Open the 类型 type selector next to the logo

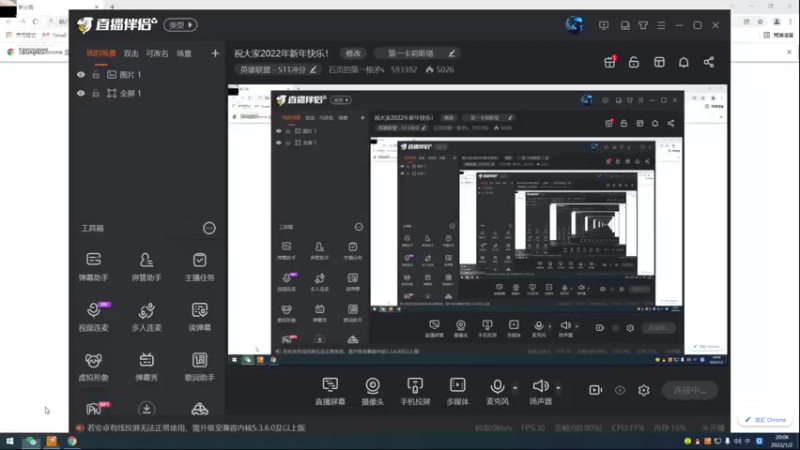pyautogui.click(x=181, y=25)
